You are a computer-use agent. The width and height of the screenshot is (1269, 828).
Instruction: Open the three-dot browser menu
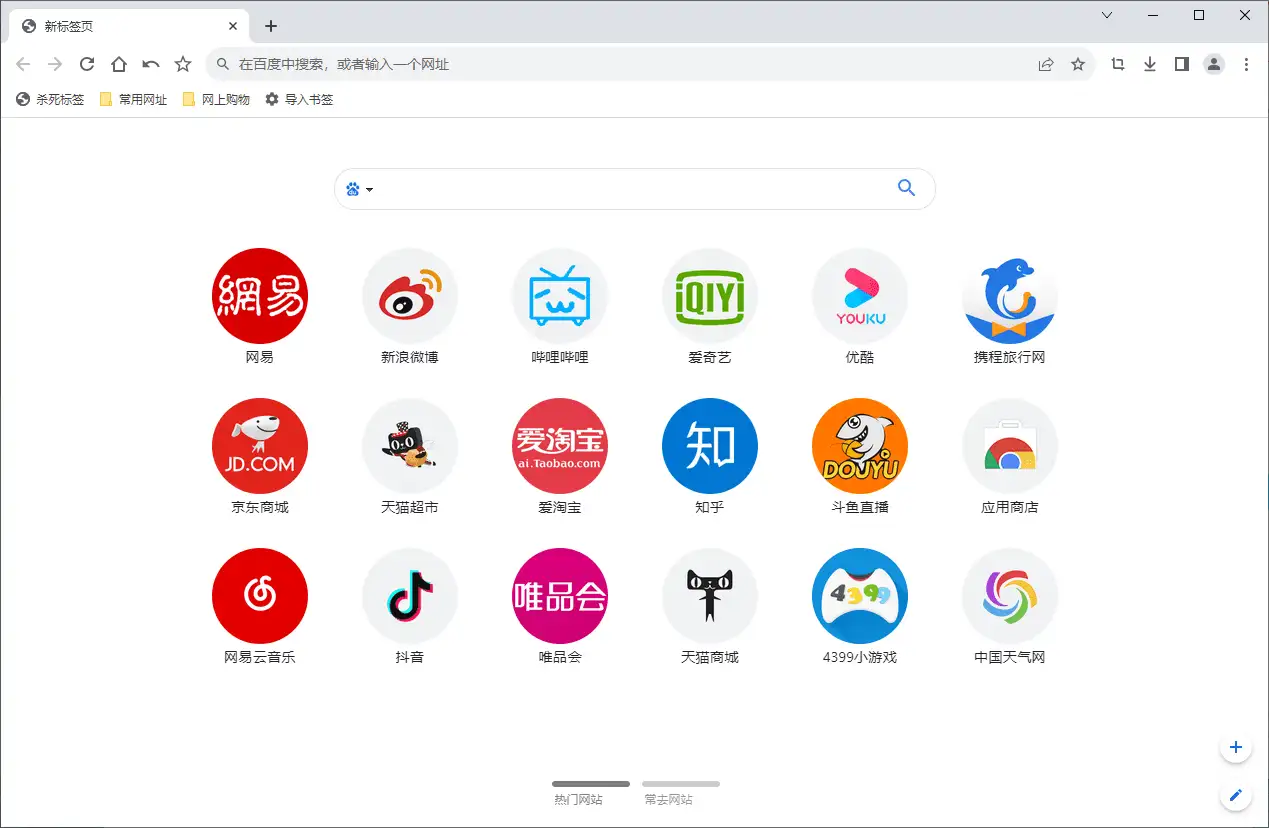pyautogui.click(x=1246, y=63)
